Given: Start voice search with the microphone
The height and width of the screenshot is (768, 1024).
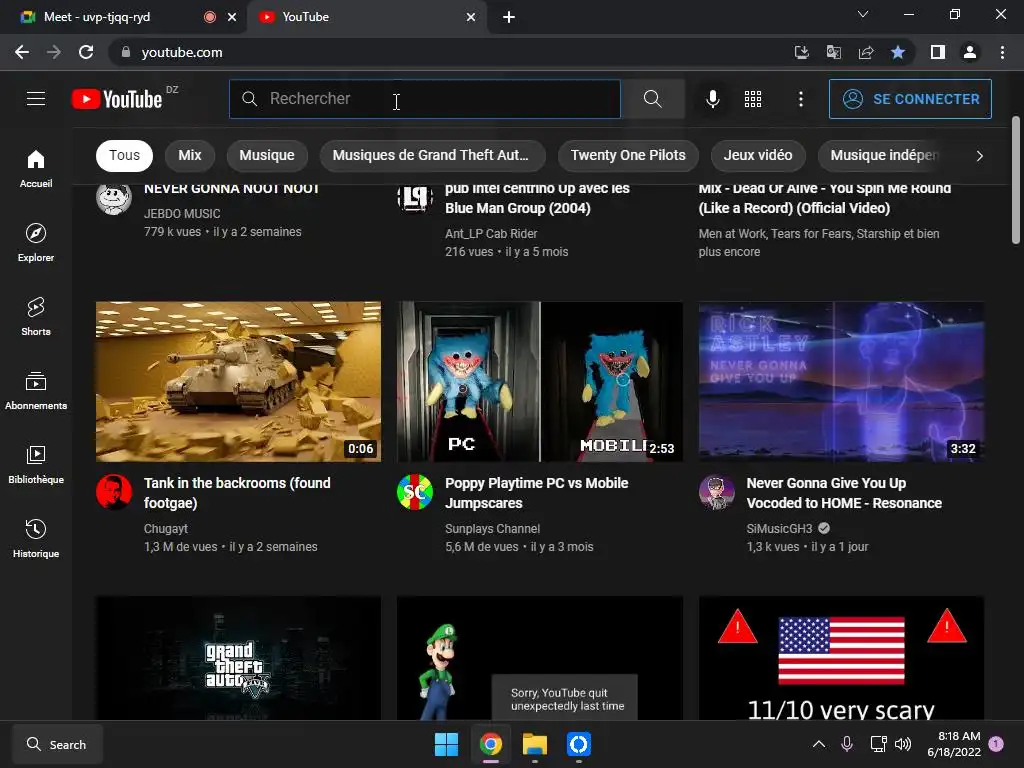Looking at the screenshot, I should point(712,99).
